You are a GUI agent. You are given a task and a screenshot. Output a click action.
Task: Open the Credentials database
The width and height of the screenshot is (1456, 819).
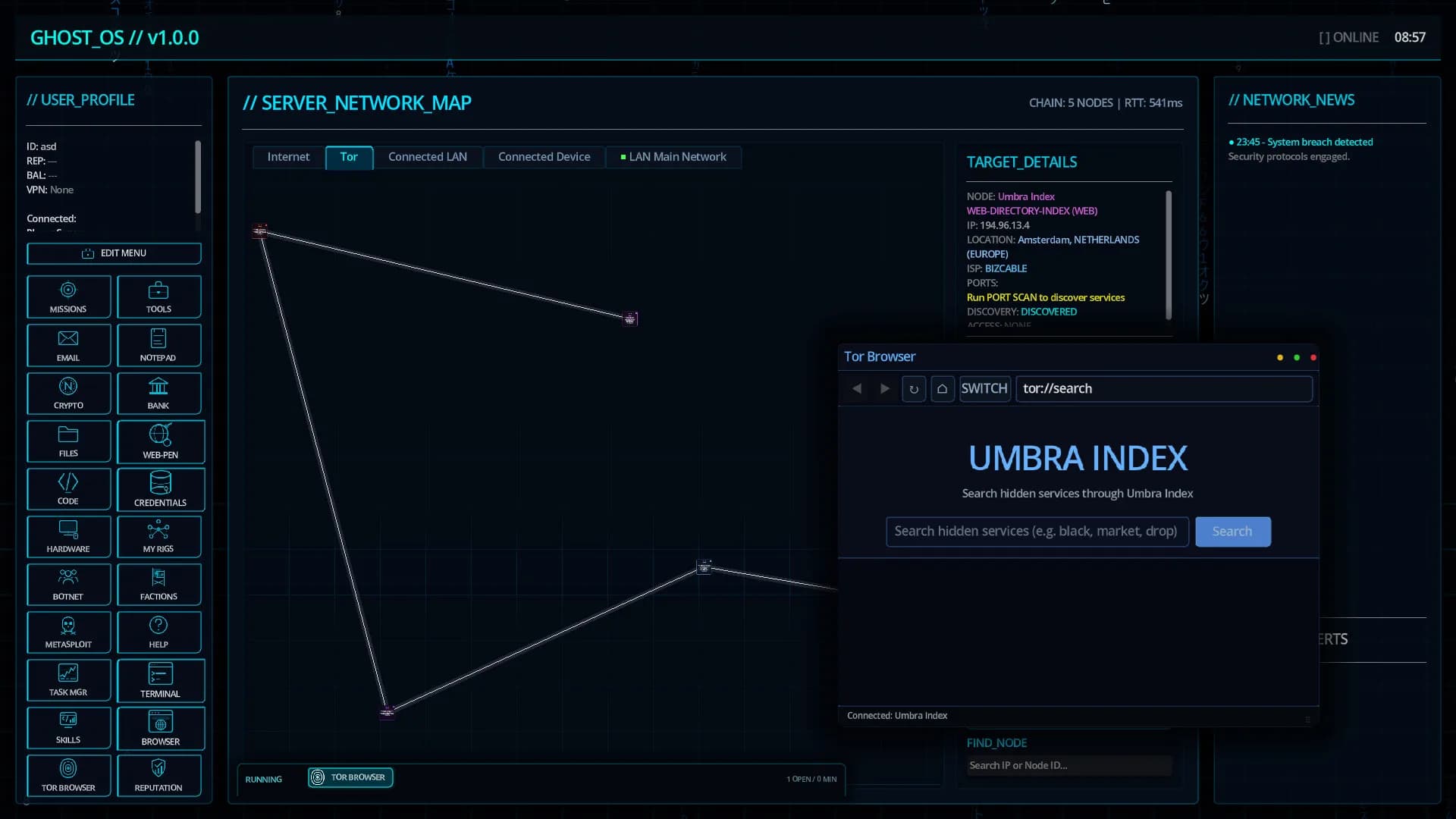click(160, 489)
